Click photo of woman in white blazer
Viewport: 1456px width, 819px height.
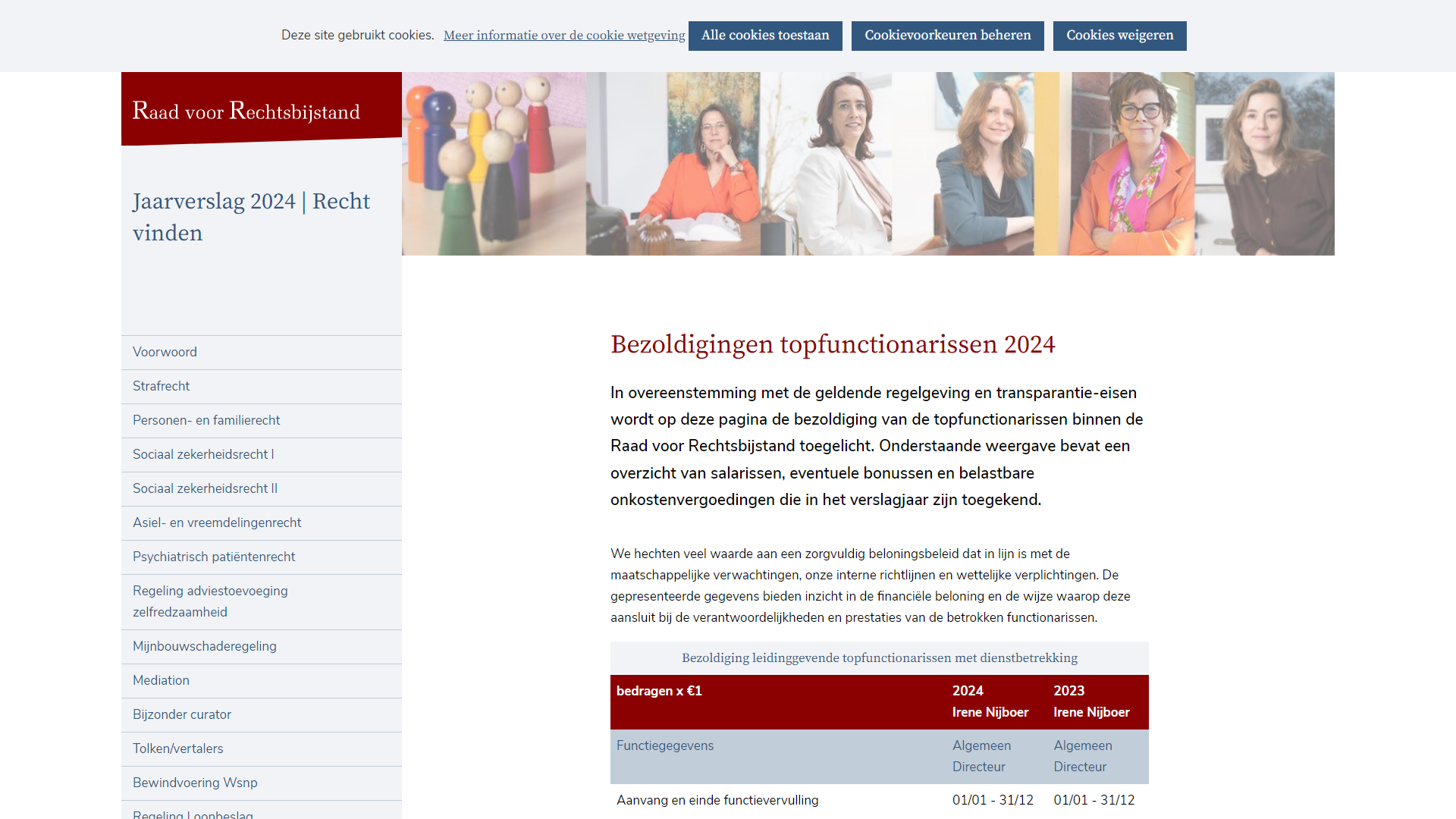(827, 164)
